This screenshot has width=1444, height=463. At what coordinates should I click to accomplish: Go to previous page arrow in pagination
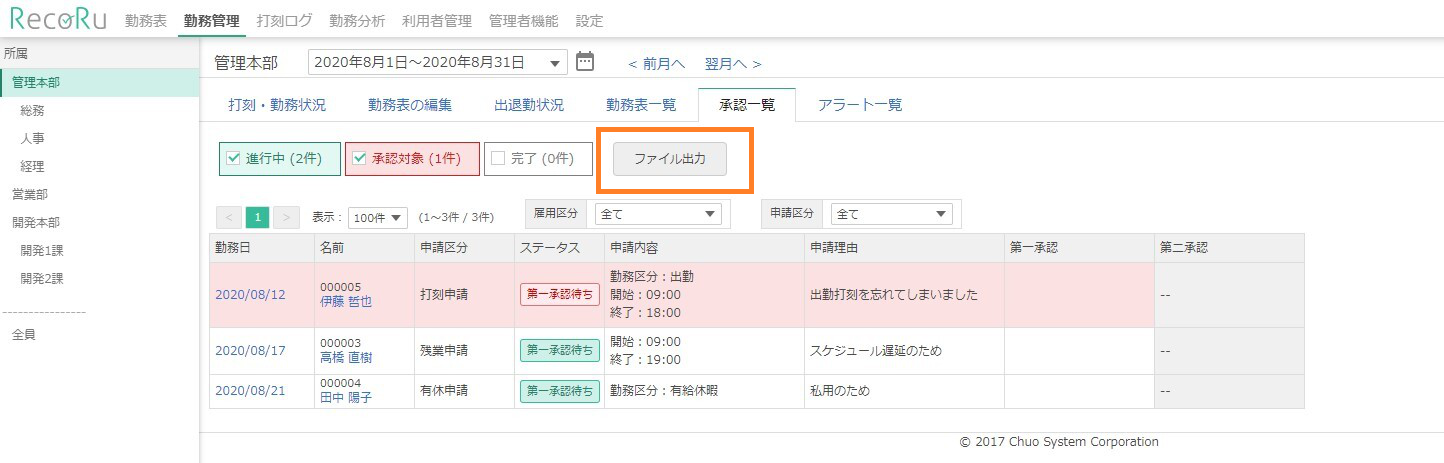[228, 217]
